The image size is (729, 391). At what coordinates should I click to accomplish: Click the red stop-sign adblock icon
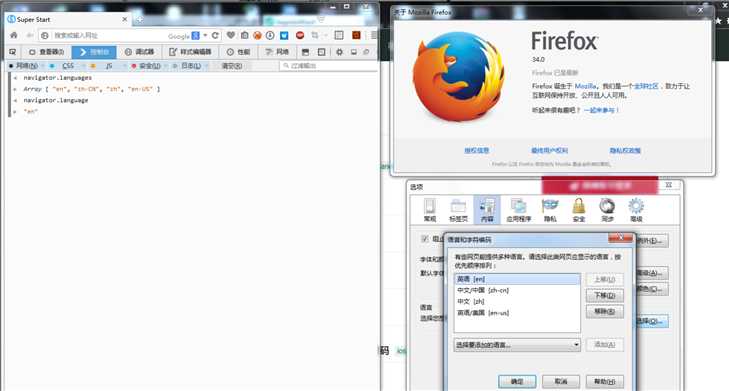tap(300, 35)
